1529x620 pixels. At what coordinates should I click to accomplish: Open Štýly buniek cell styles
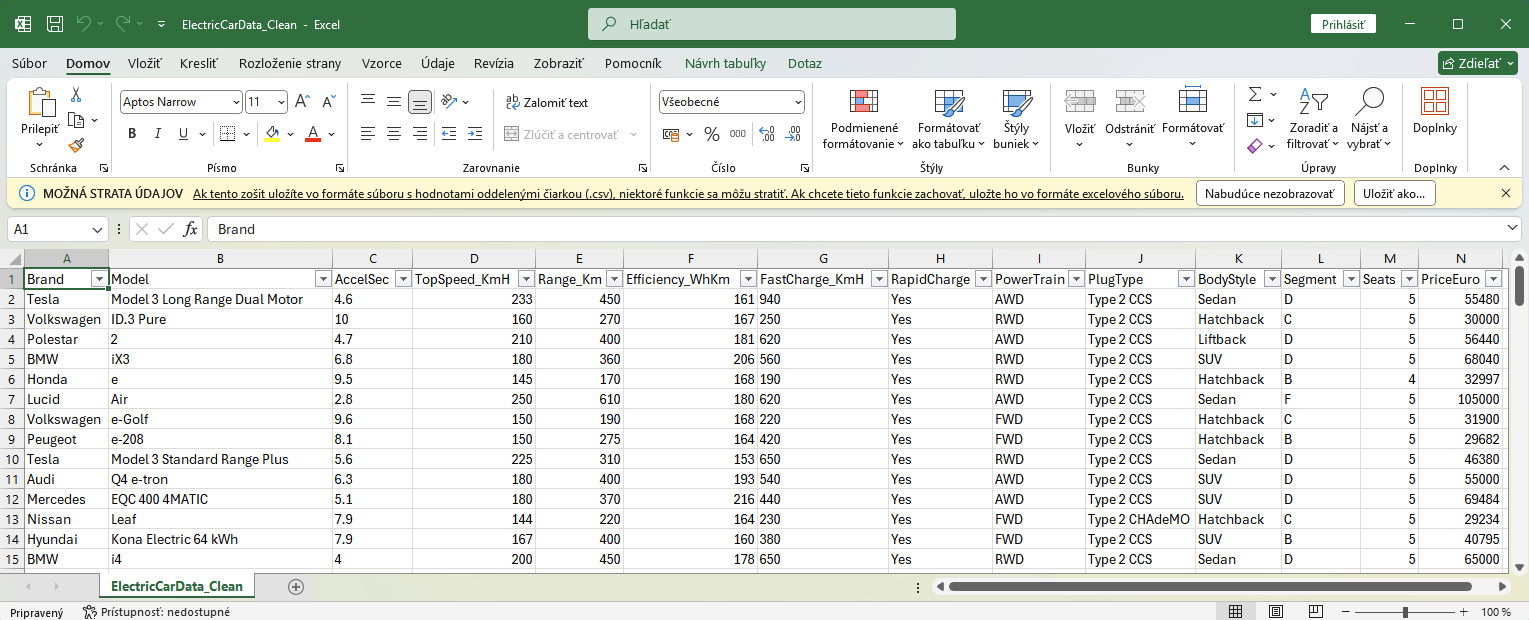1017,120
